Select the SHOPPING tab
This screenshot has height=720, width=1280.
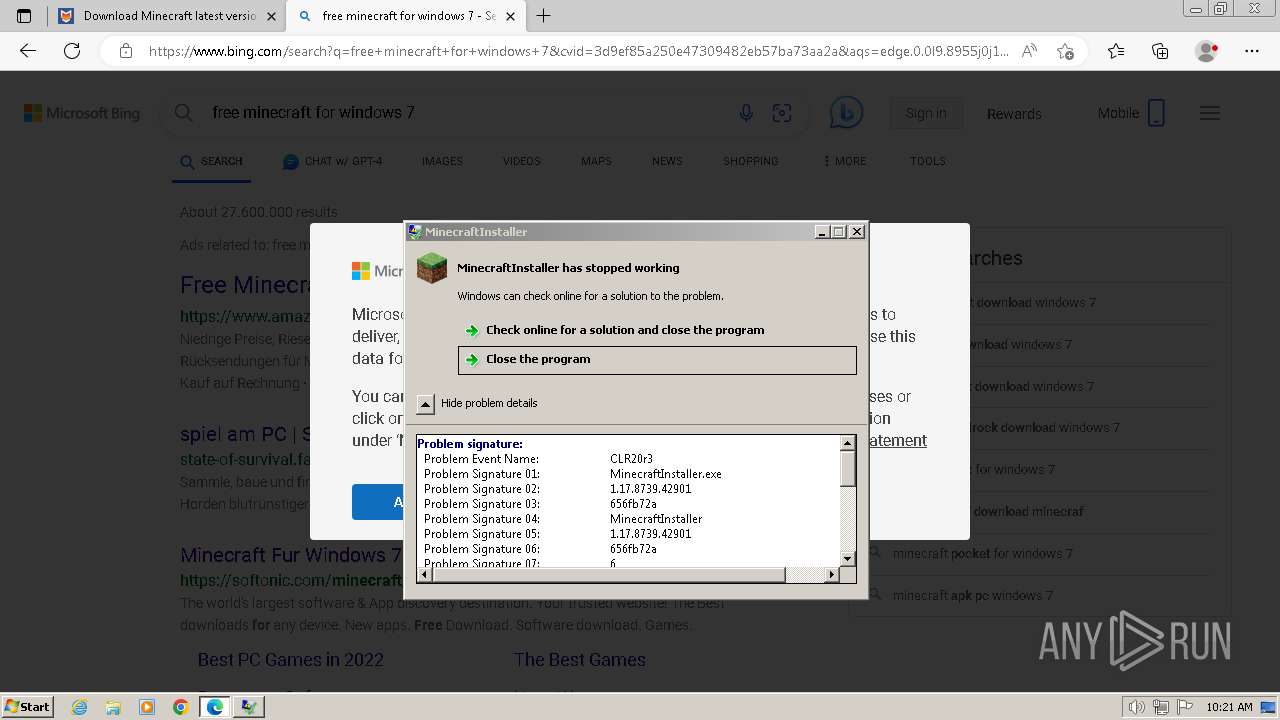pyautogui.click(x=750, y=161)
